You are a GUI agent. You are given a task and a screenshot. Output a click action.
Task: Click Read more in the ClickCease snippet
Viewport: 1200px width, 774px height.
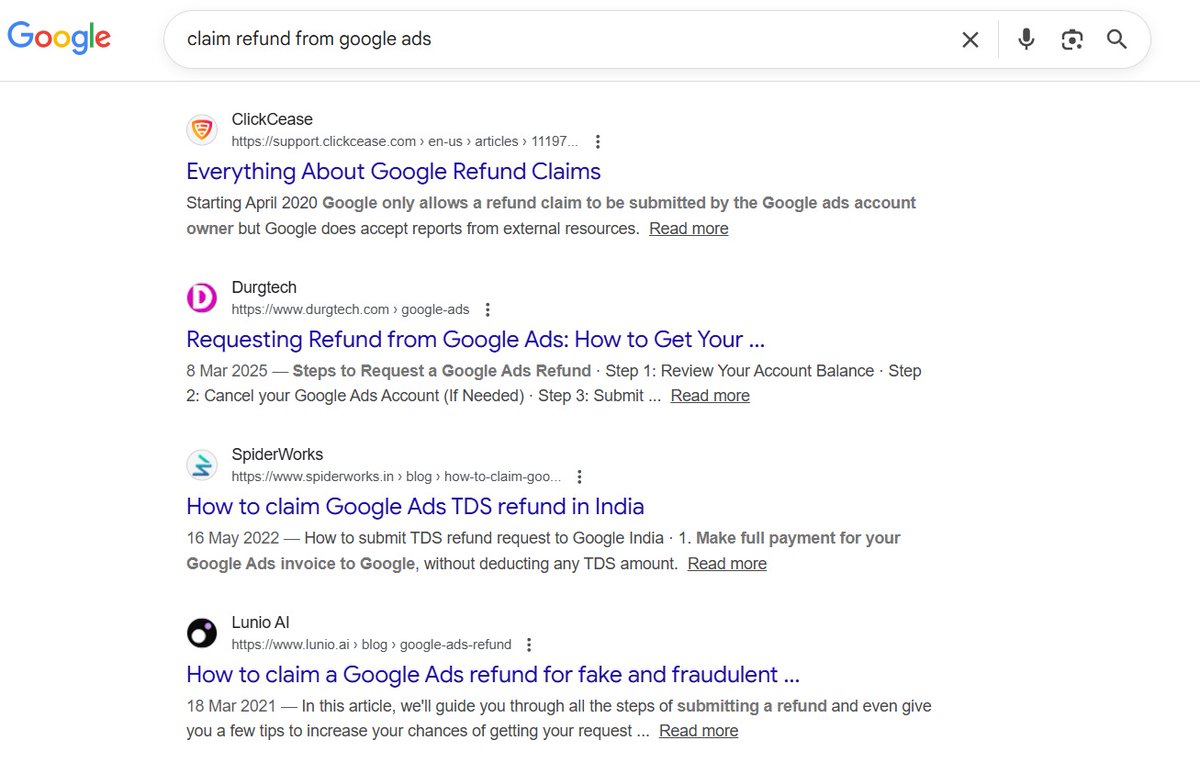point(689,228)
